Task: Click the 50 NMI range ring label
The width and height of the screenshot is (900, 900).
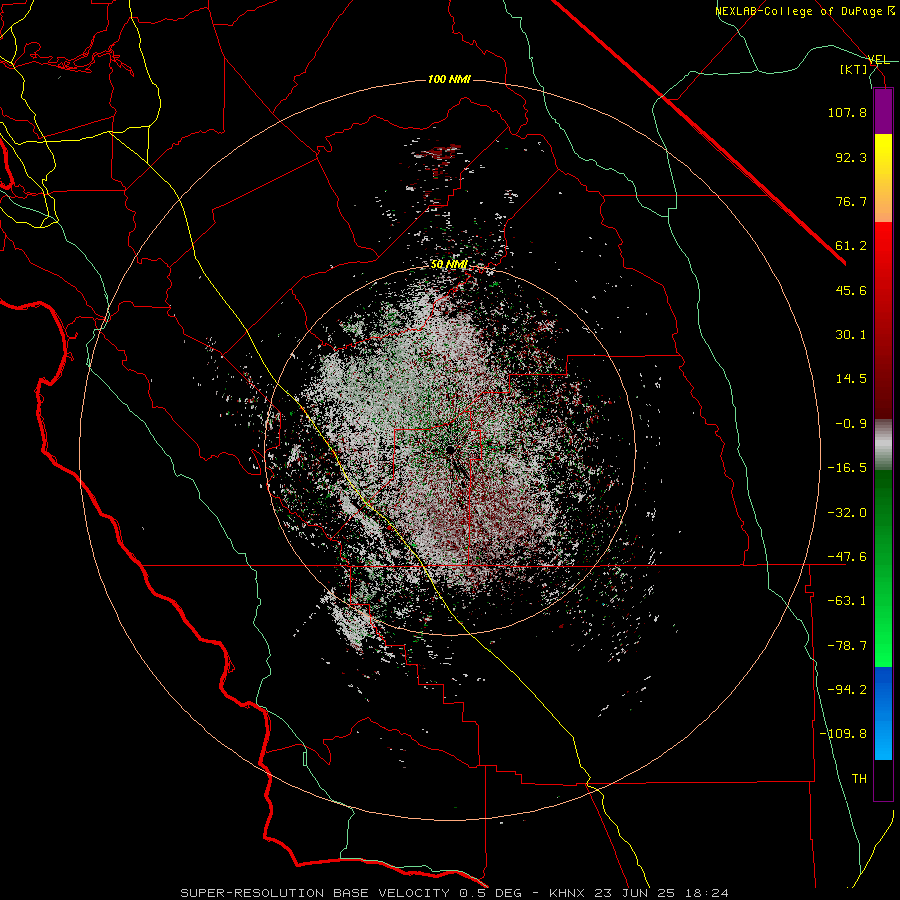Action: pyautogui.click(x=449, y=264)
